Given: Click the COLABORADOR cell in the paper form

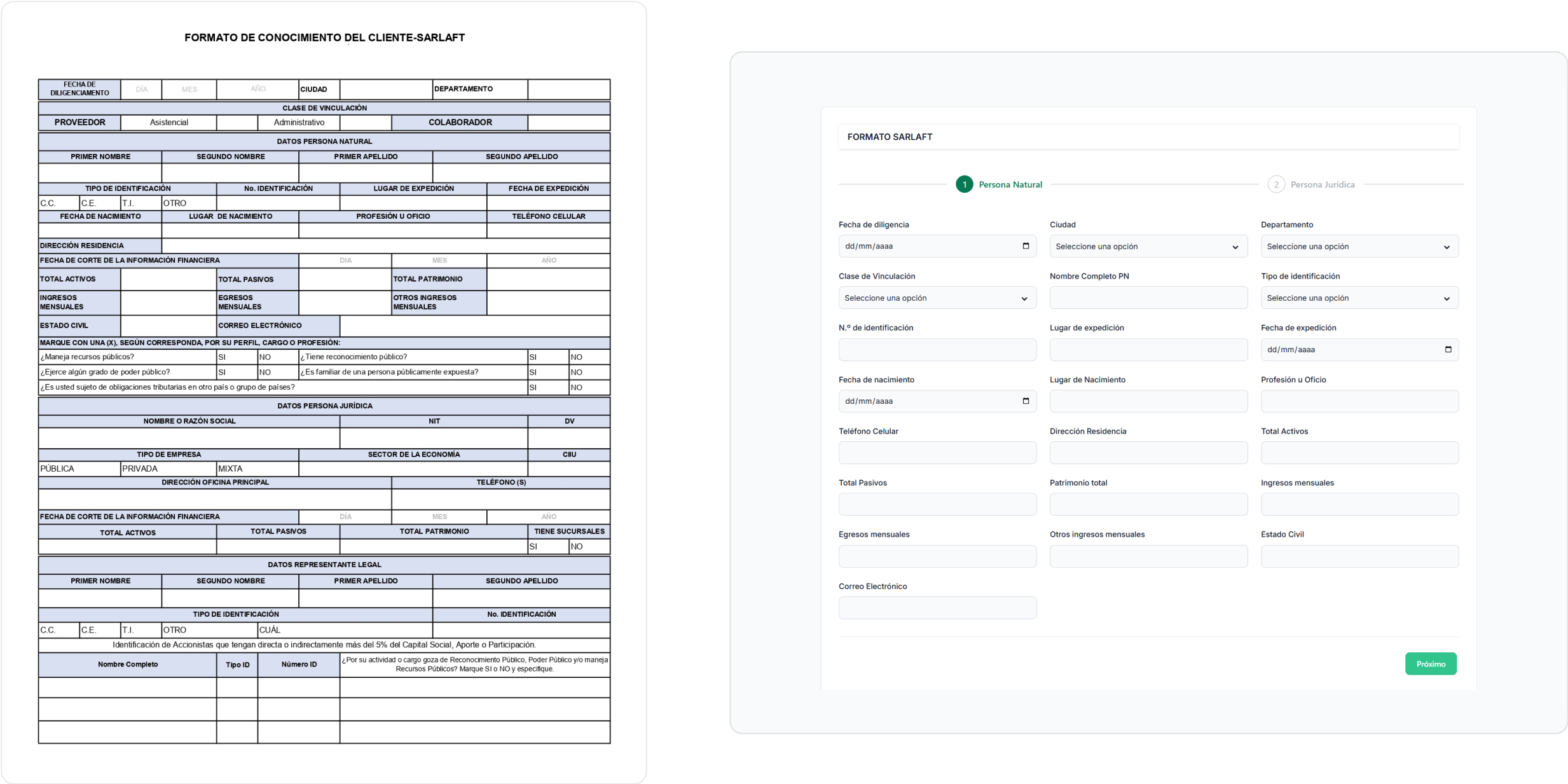Looking at the screenshot, I should pyautogui.click(x=460, y=122).
